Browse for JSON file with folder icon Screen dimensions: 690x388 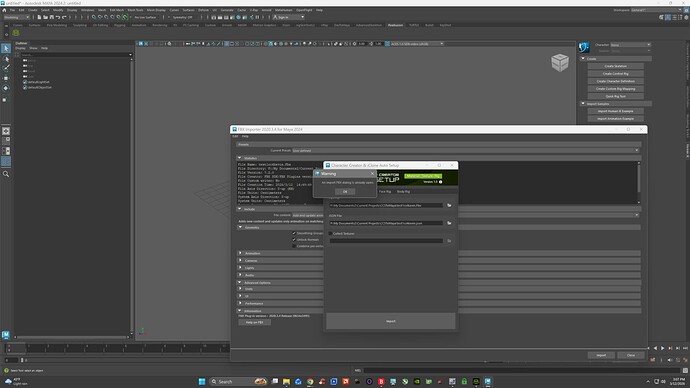tap(449, 223)
